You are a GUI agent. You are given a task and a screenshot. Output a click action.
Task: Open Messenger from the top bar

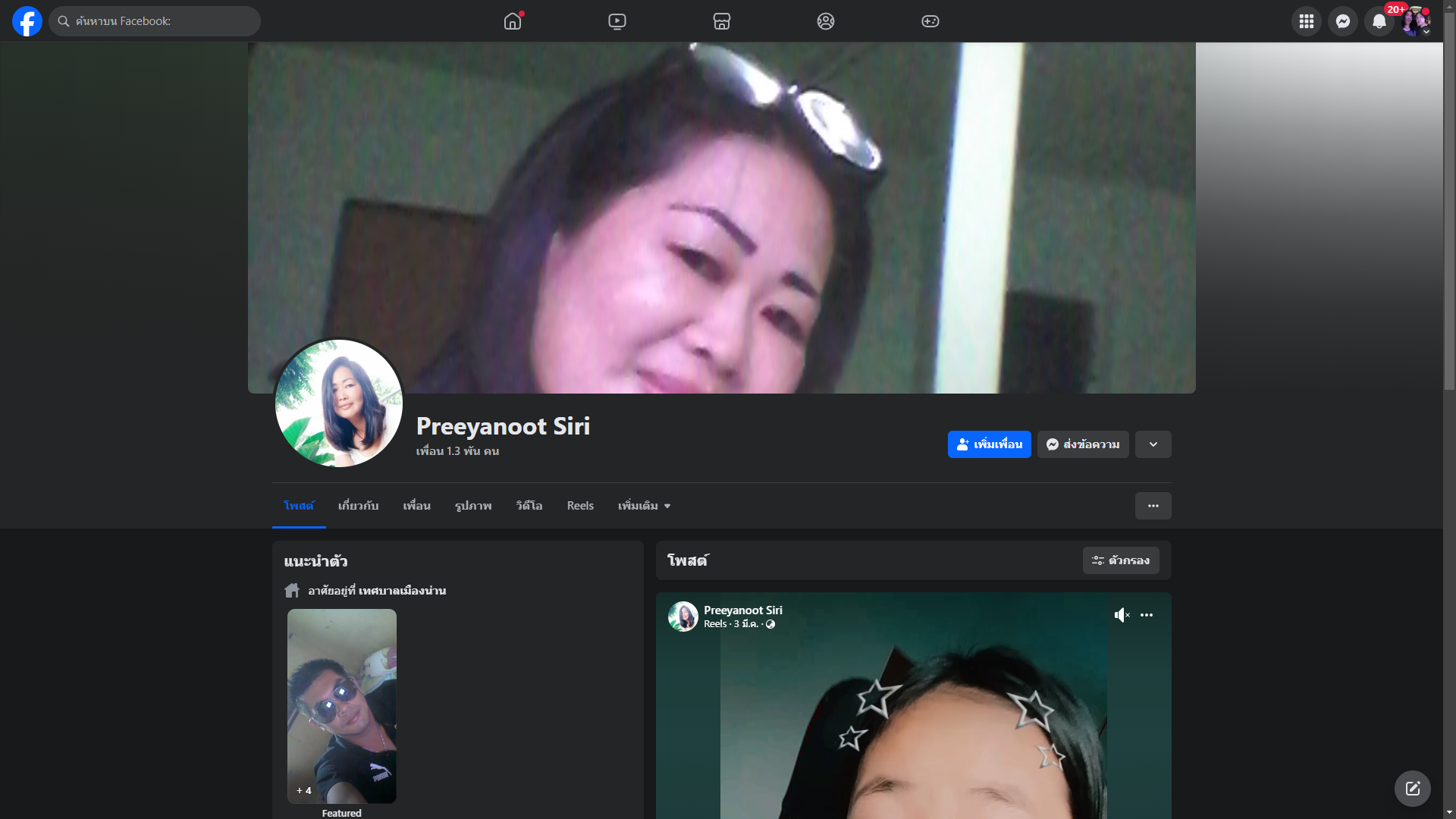click(x=1342, y=21)
